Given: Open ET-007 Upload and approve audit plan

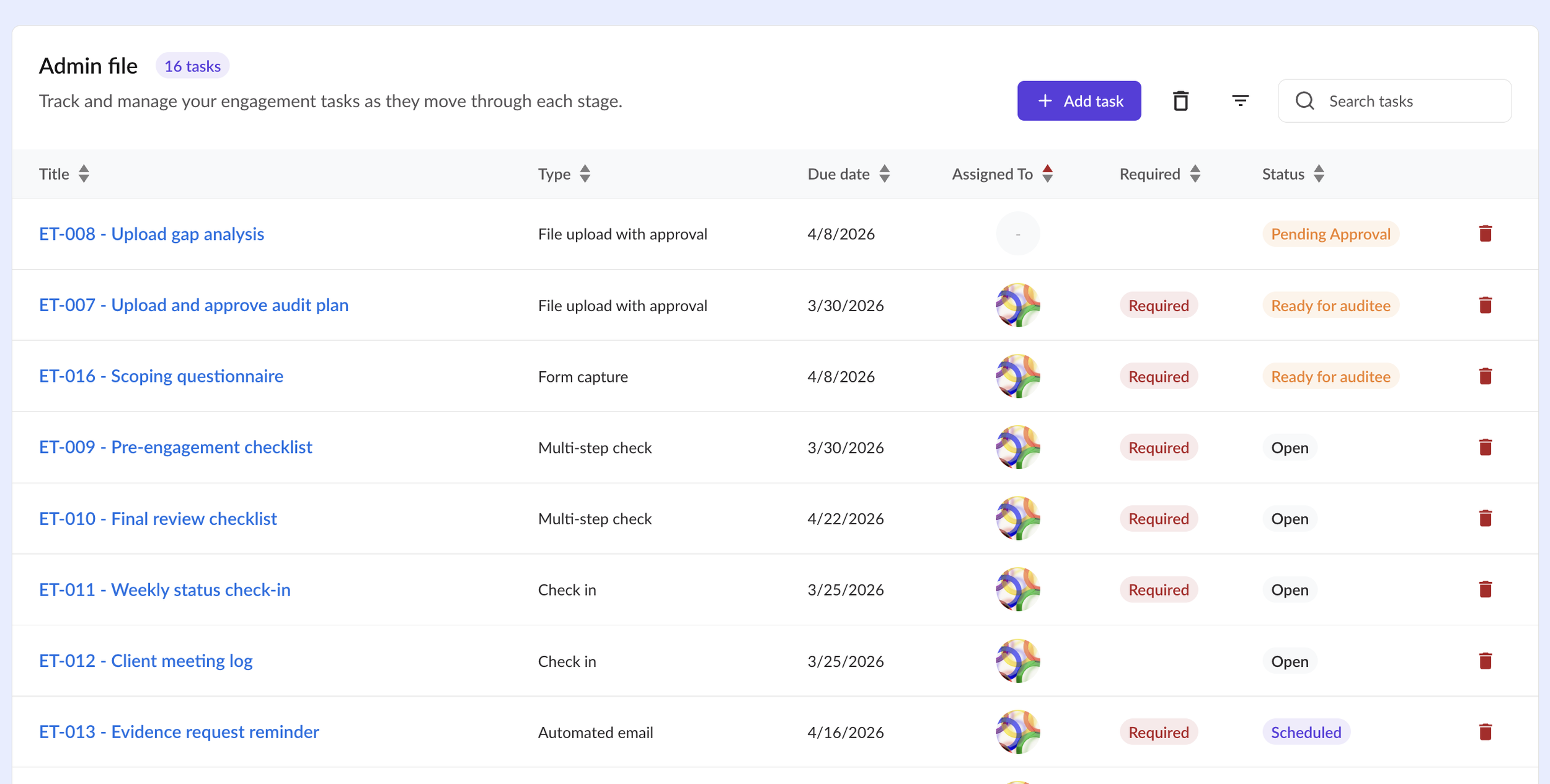Looking at the screenshot, I should pos(193,305).
